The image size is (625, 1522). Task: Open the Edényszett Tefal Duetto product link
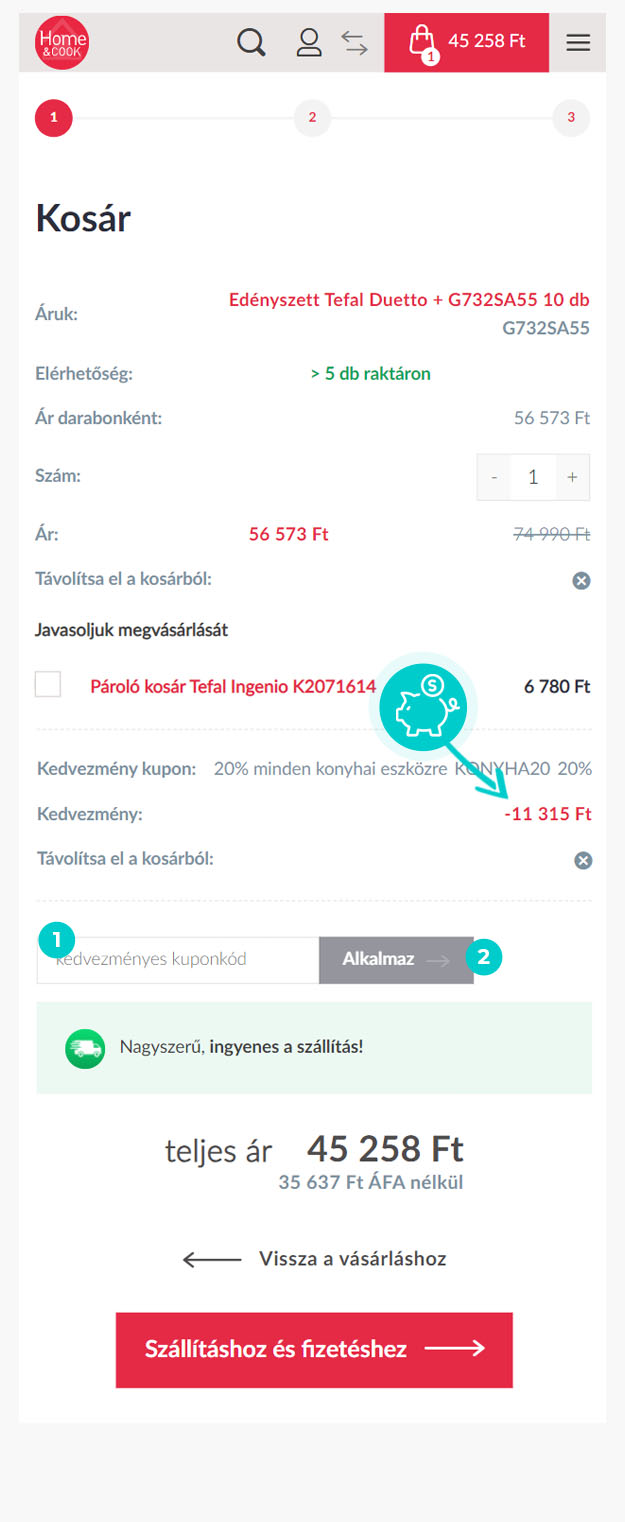(x=409, y=300)
